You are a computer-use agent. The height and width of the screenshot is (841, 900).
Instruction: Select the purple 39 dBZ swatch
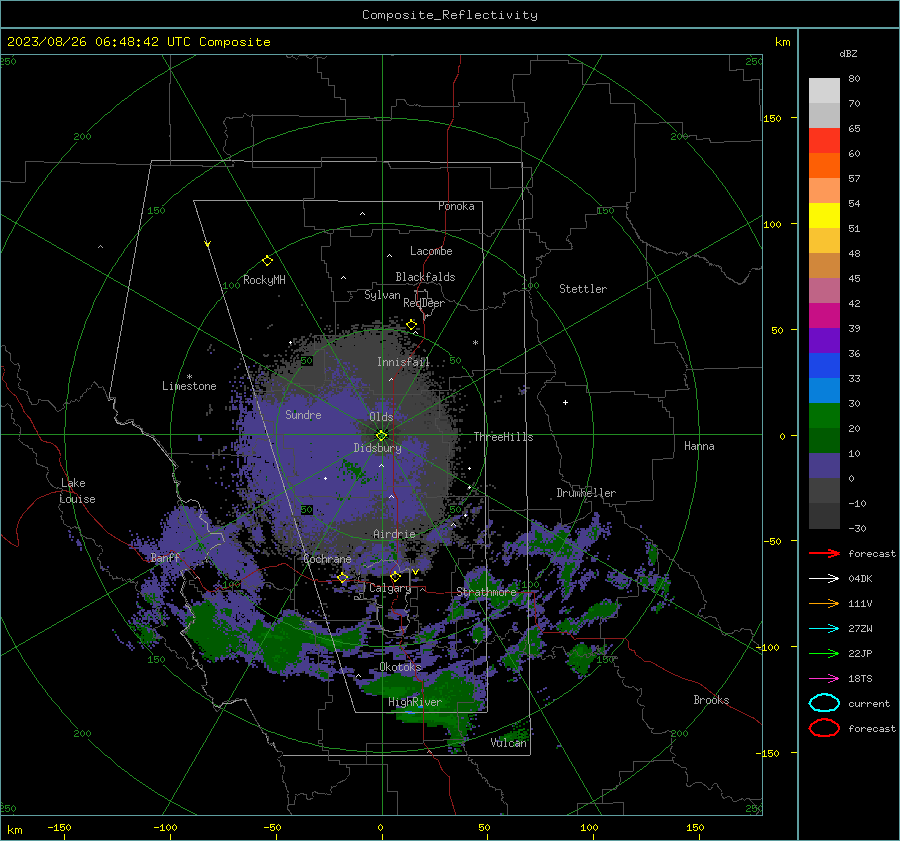tap(824, 340)
